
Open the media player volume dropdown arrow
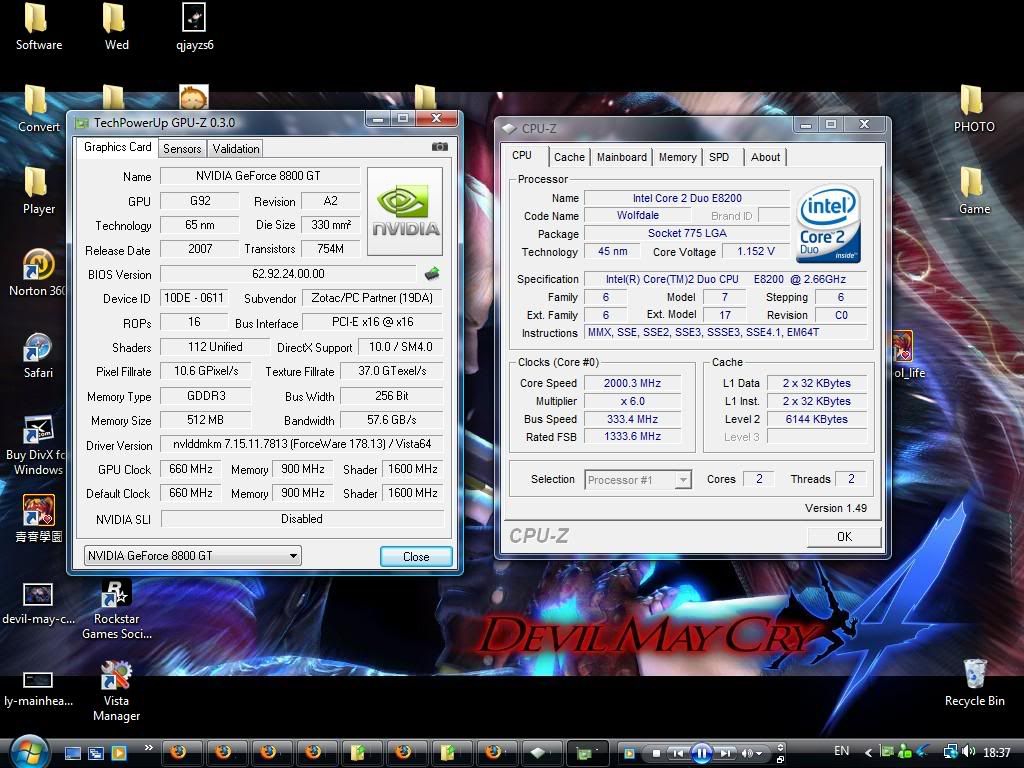coord(760,754)
